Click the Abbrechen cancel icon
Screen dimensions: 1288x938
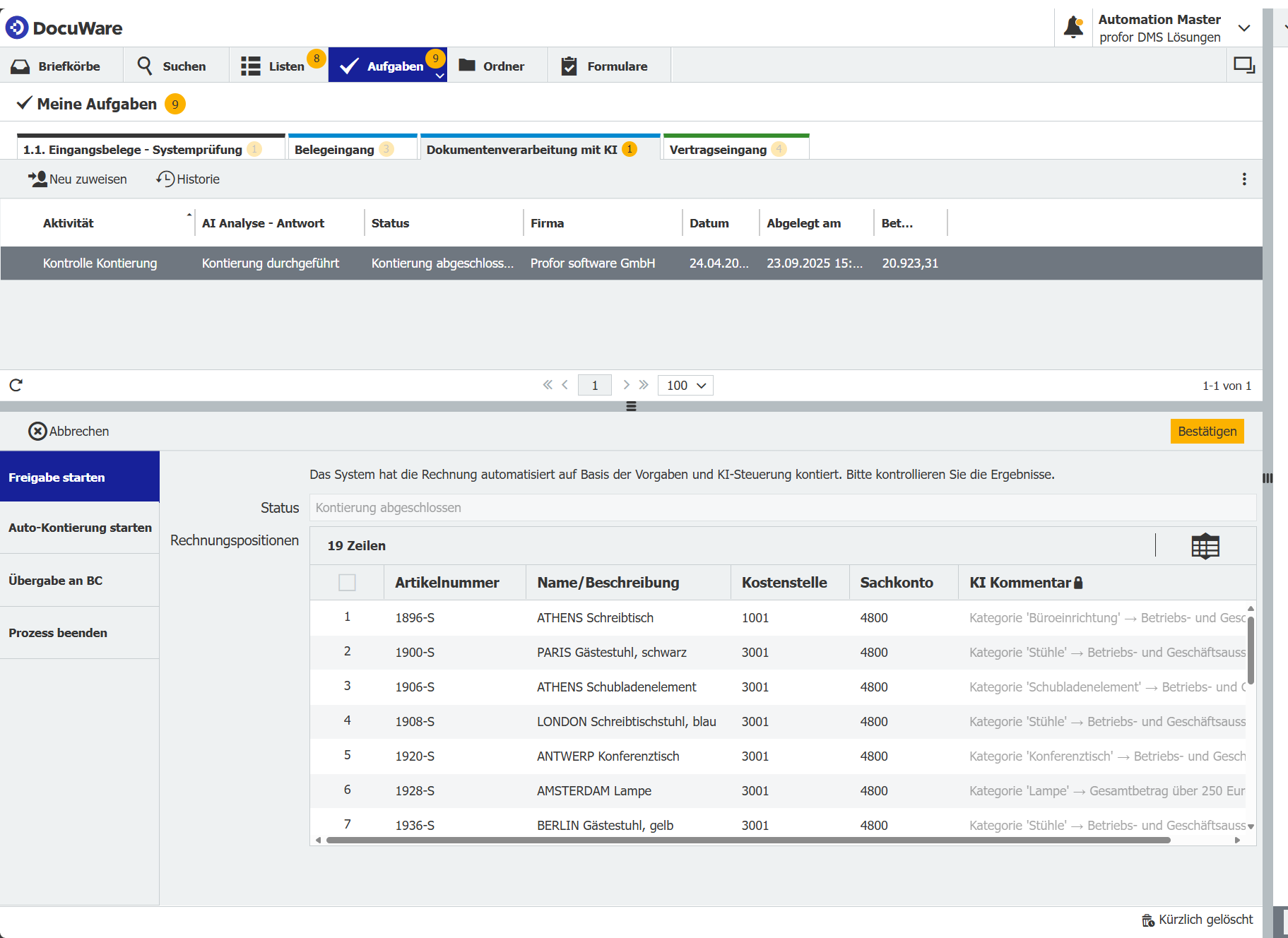tap(37, 431)
